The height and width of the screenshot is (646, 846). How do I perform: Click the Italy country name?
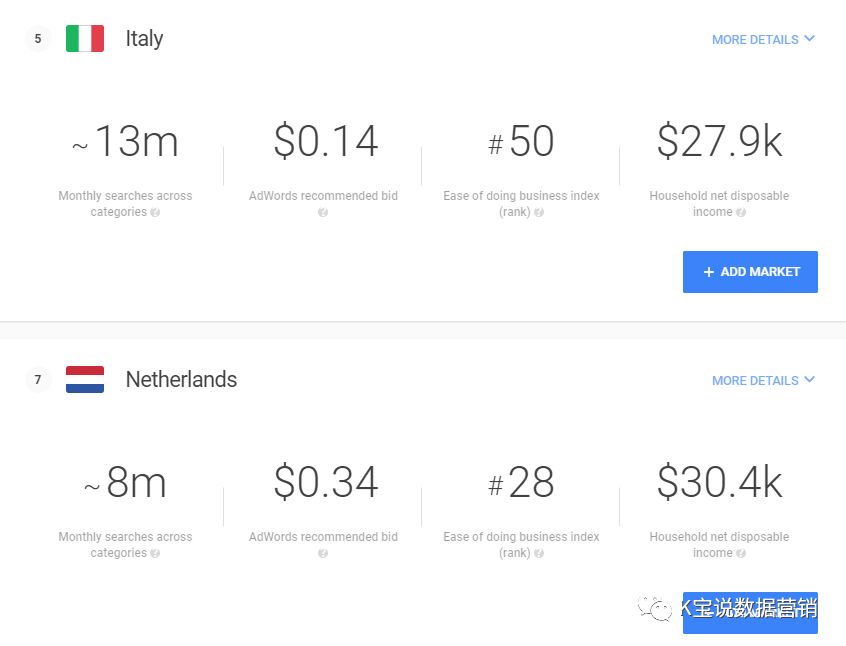pos(144,39)
